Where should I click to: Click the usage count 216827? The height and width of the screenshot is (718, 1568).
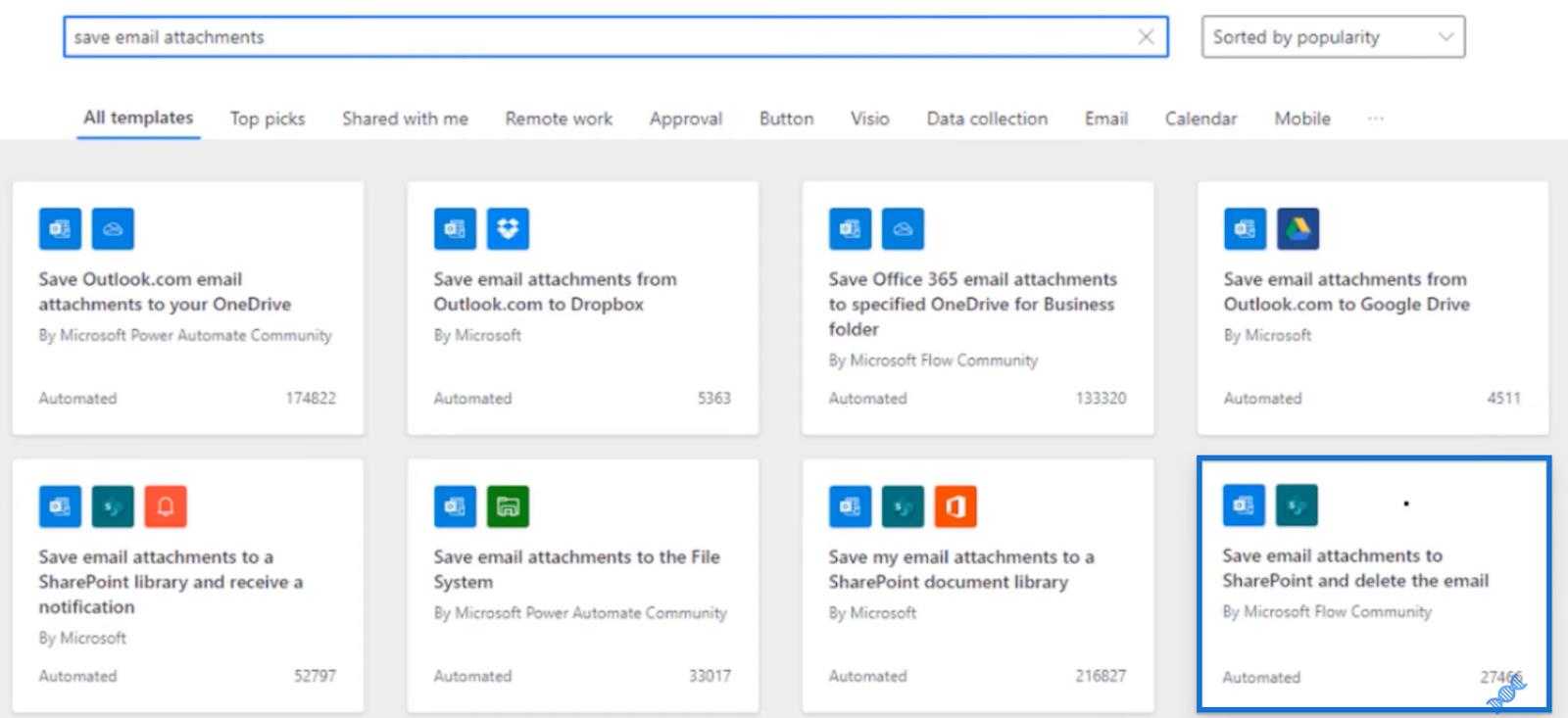(1101, 676)
